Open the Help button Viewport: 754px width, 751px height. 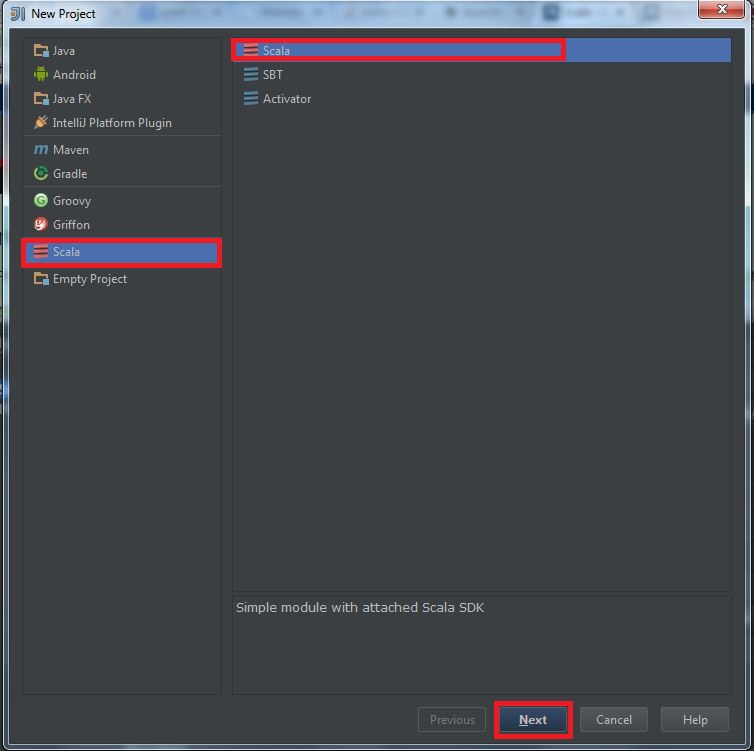[x=695, y=720]
